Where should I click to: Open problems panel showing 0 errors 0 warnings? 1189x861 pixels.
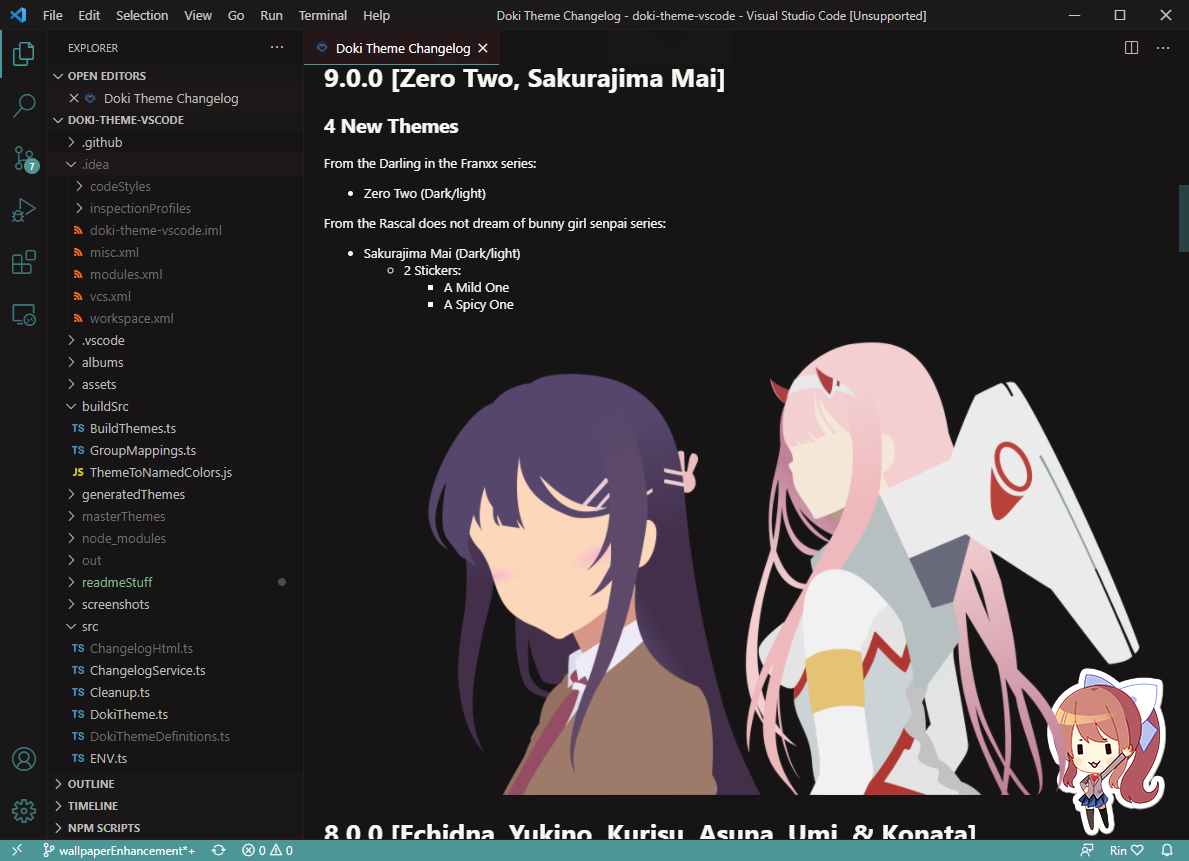coord(267,850)
